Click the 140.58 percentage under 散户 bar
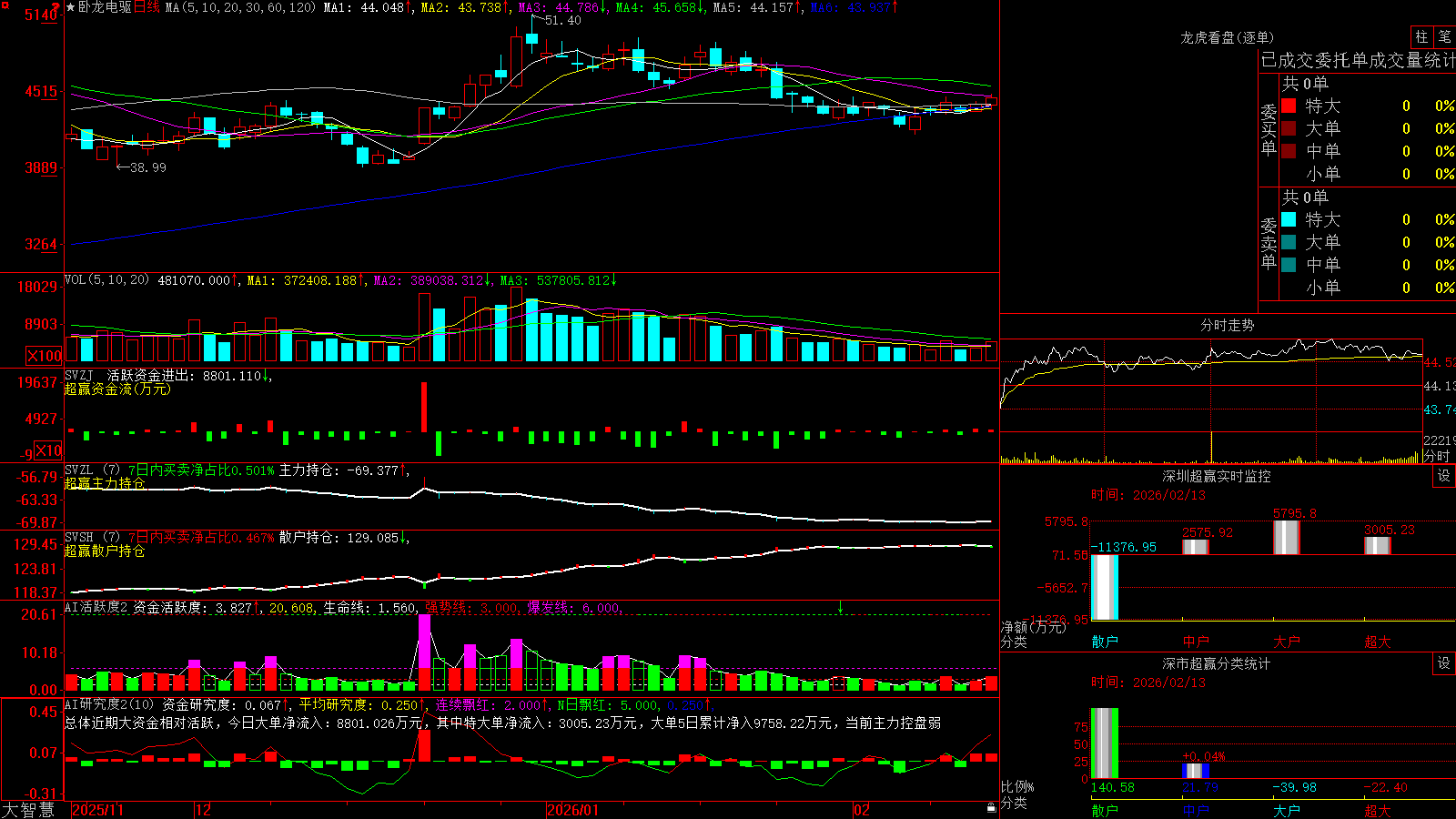This screenshot has width=1456, height=819. click(1113, 787)
